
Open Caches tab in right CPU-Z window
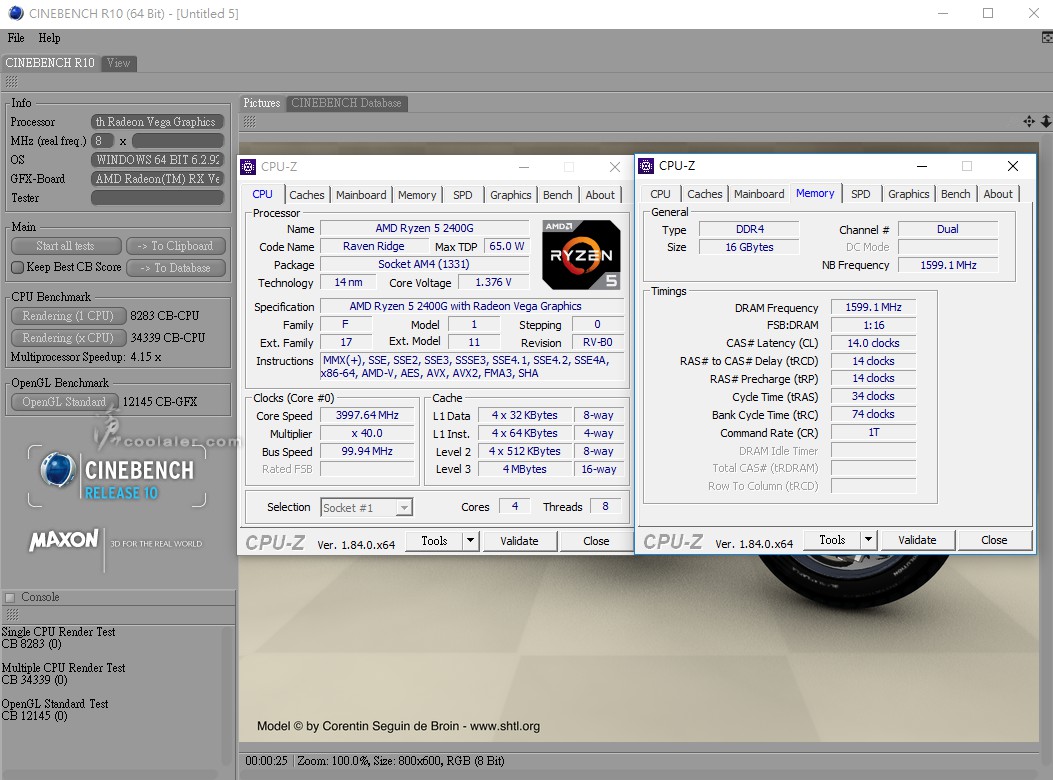tap(704, 193)
